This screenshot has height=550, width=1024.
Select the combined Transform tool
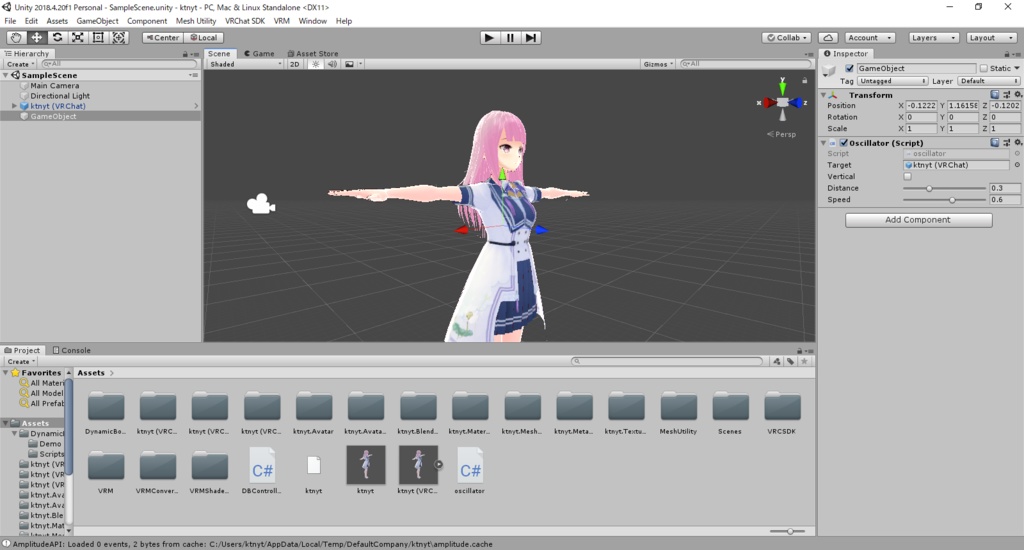[118, 38]
